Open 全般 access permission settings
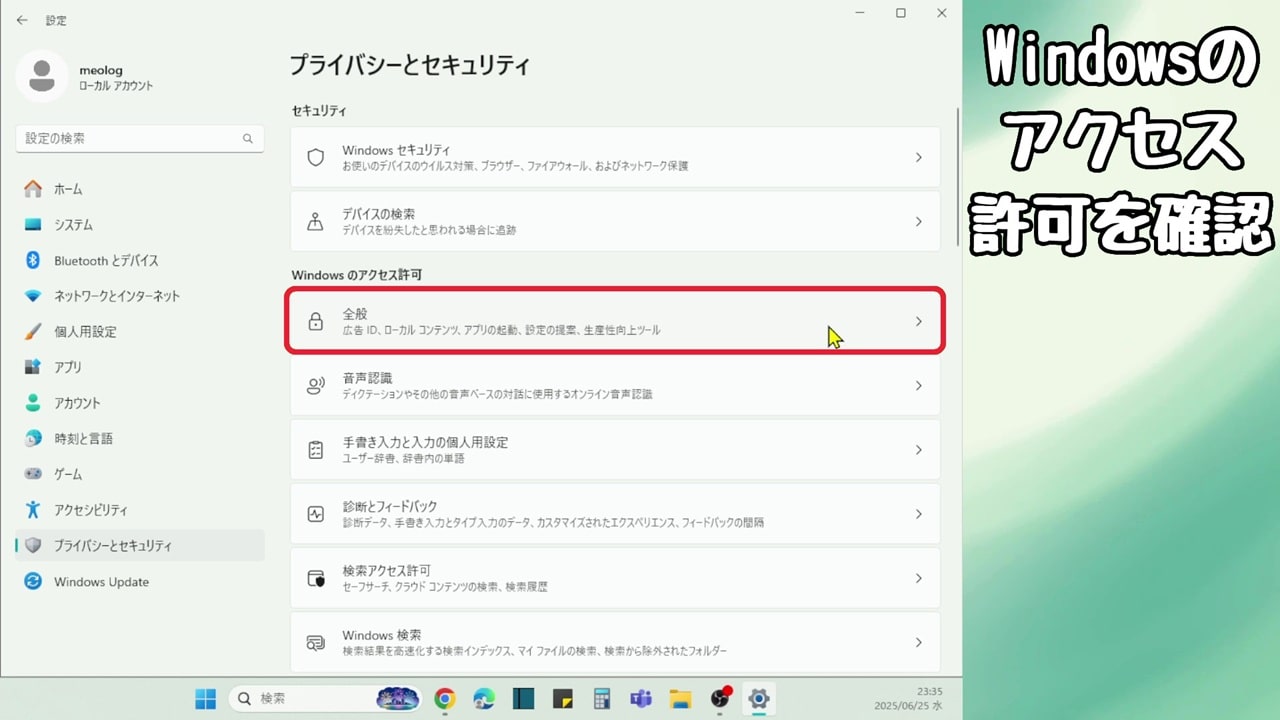 615,322
